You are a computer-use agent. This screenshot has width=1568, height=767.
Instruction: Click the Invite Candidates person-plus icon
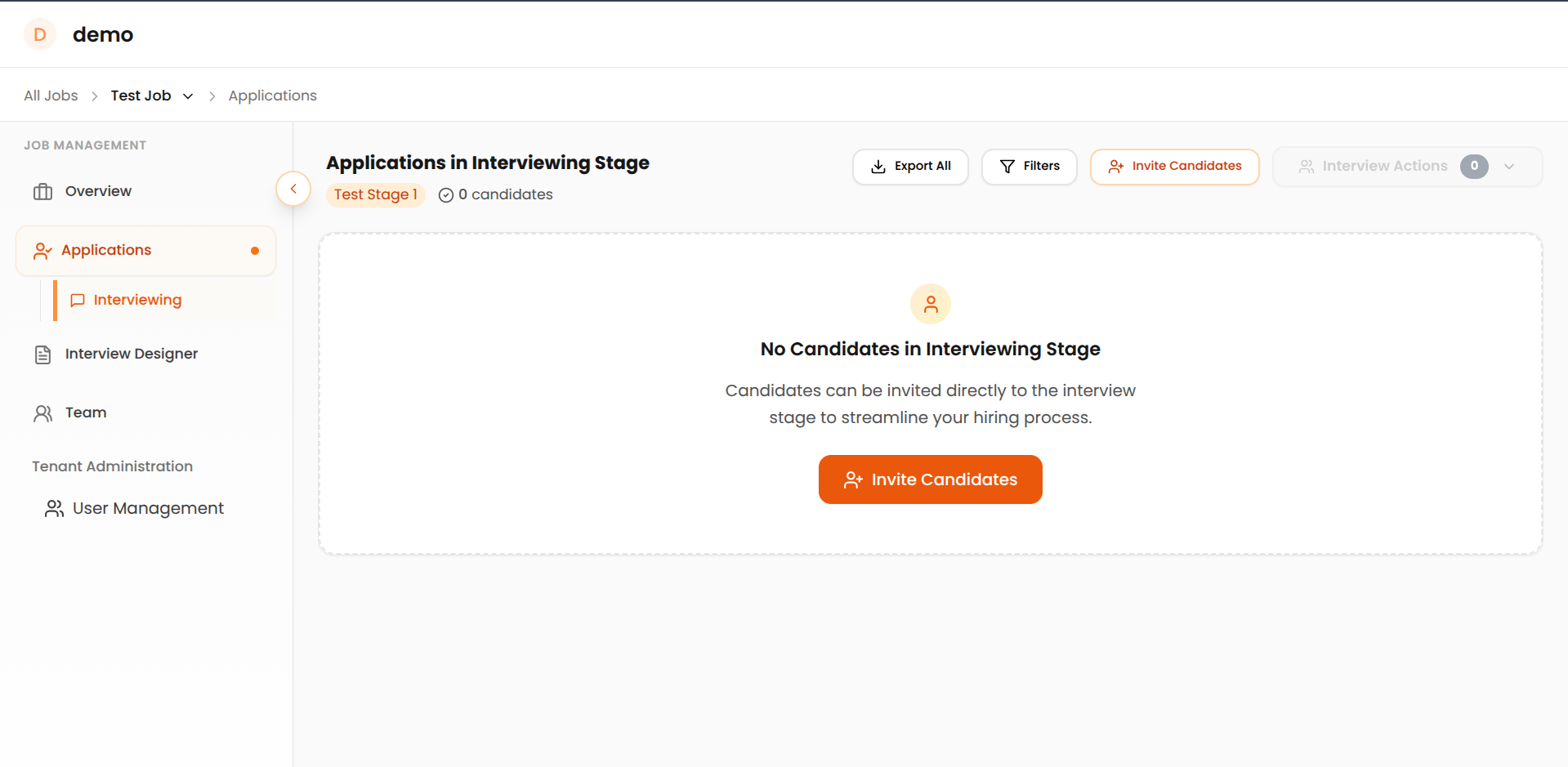click(x=1115, y=166)
